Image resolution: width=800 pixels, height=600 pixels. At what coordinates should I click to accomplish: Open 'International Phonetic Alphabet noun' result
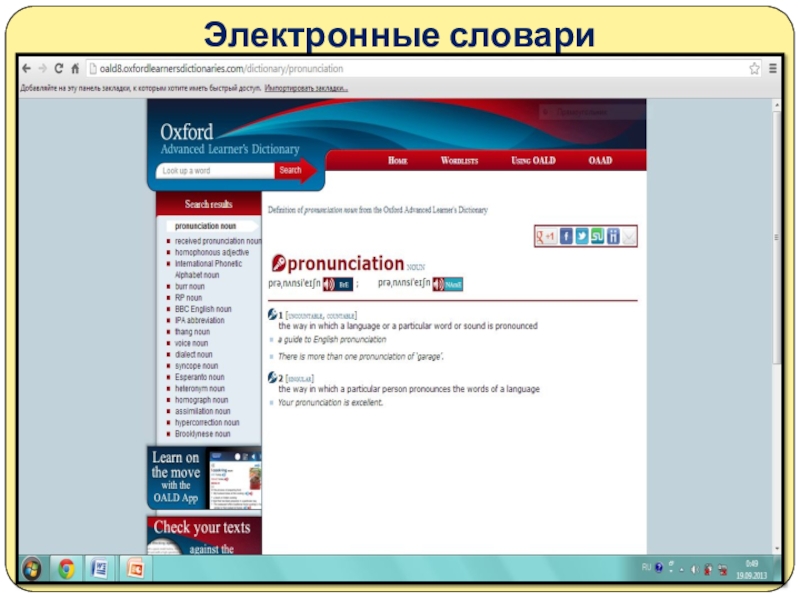[208, 269]
